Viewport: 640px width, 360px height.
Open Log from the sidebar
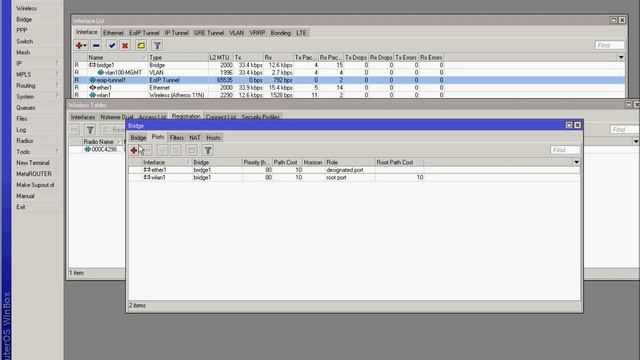21,129
